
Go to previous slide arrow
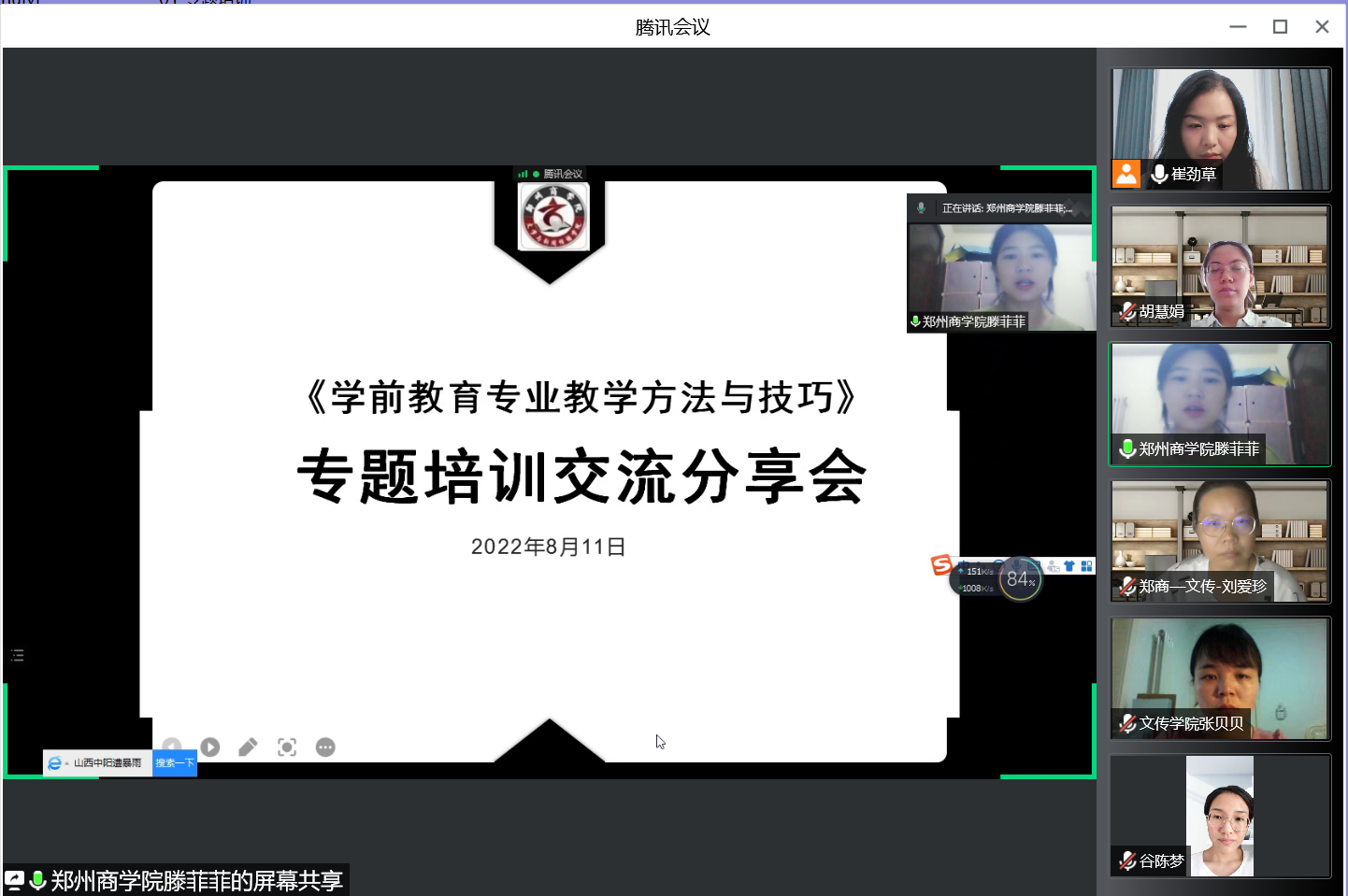[x=171, y=746]
